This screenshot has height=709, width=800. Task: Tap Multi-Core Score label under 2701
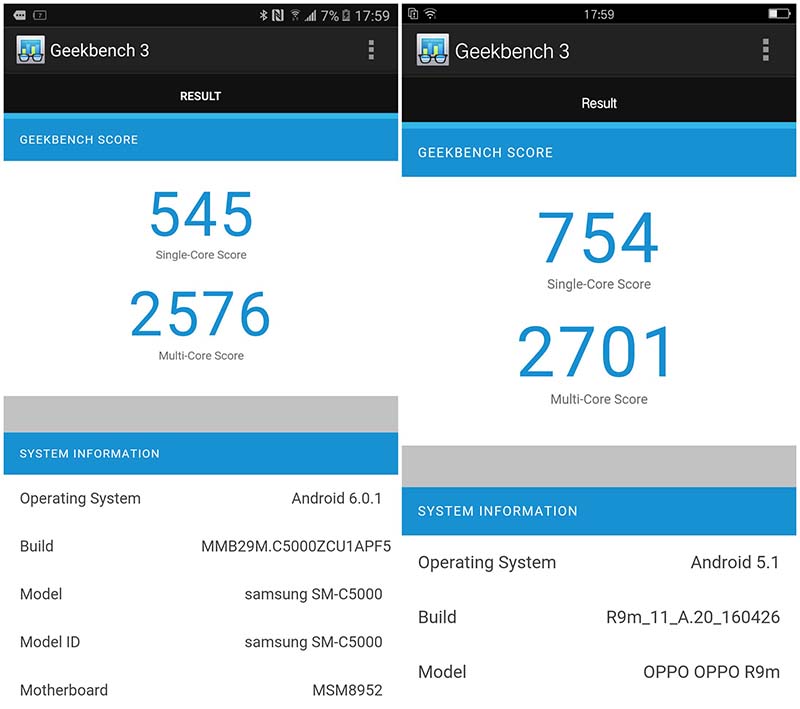click(599, 399)
